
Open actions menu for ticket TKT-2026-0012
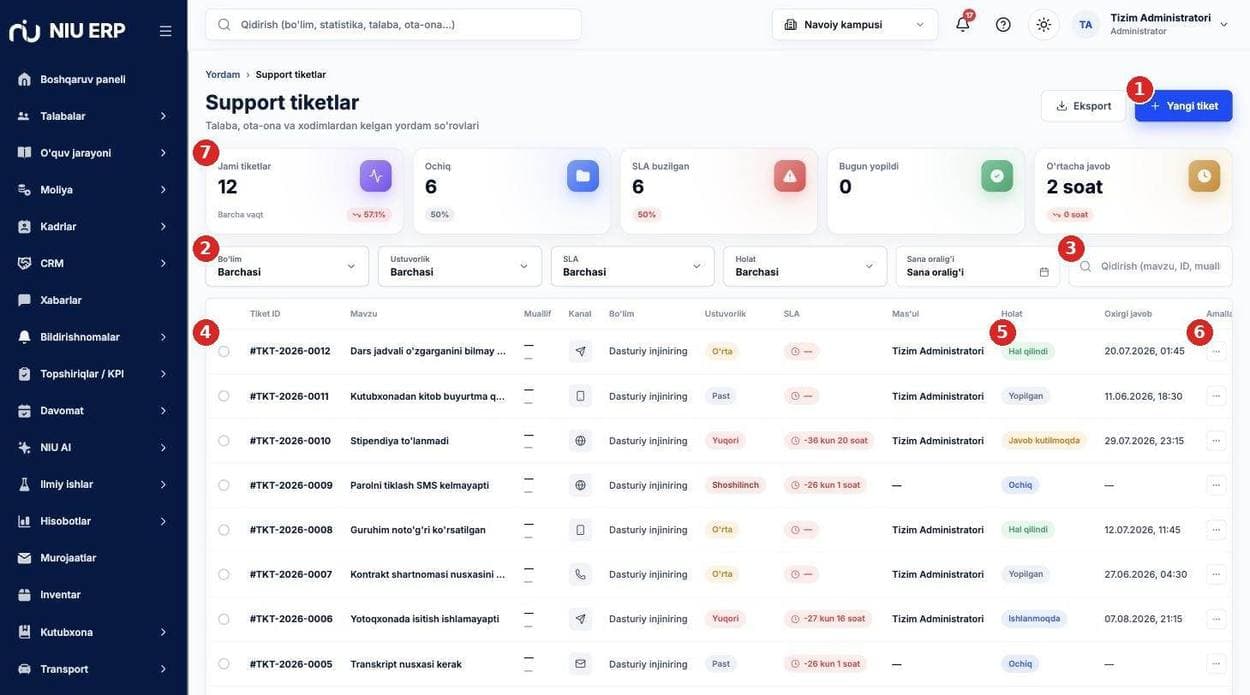[1216, 351]
